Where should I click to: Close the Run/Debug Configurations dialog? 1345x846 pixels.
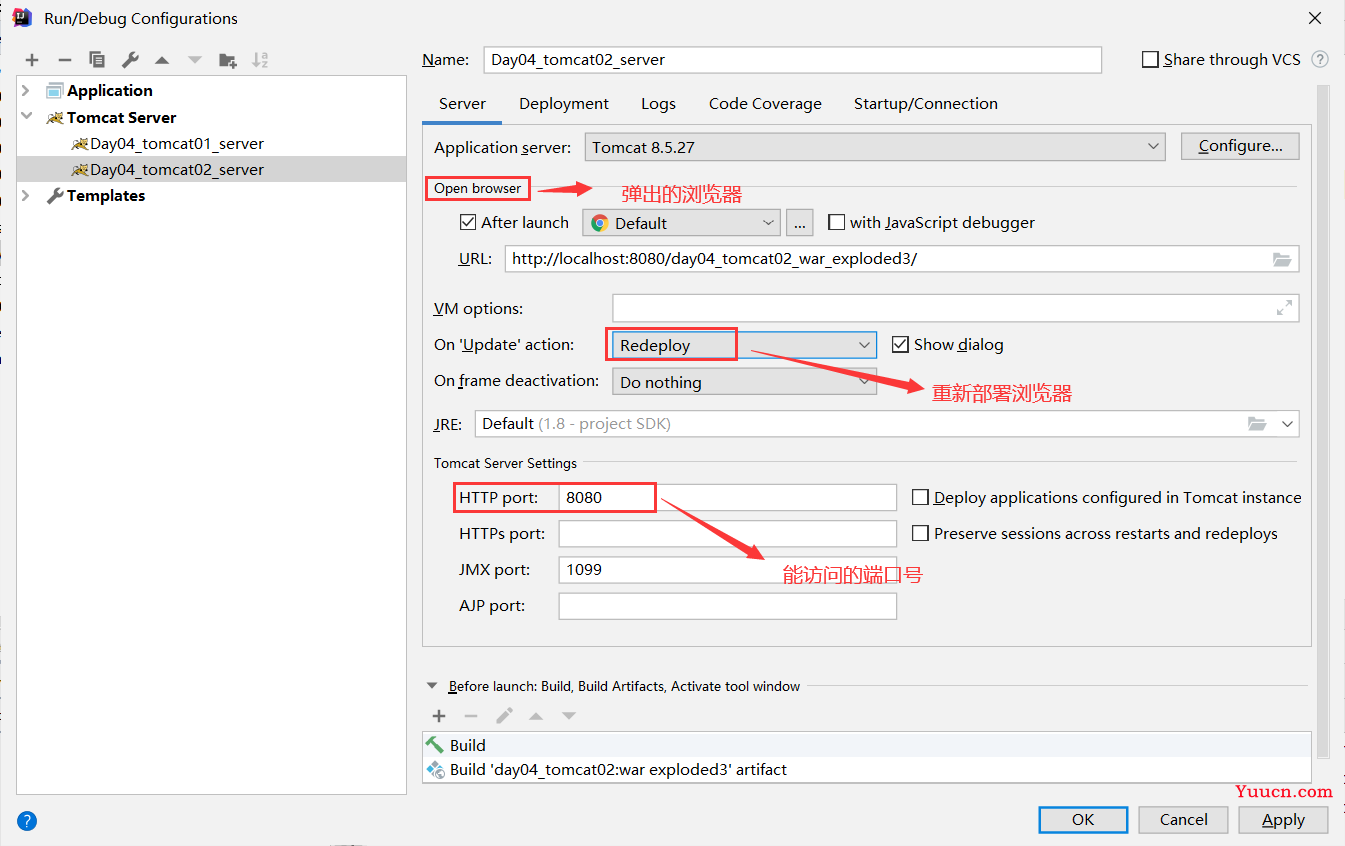coord(1315,18)
